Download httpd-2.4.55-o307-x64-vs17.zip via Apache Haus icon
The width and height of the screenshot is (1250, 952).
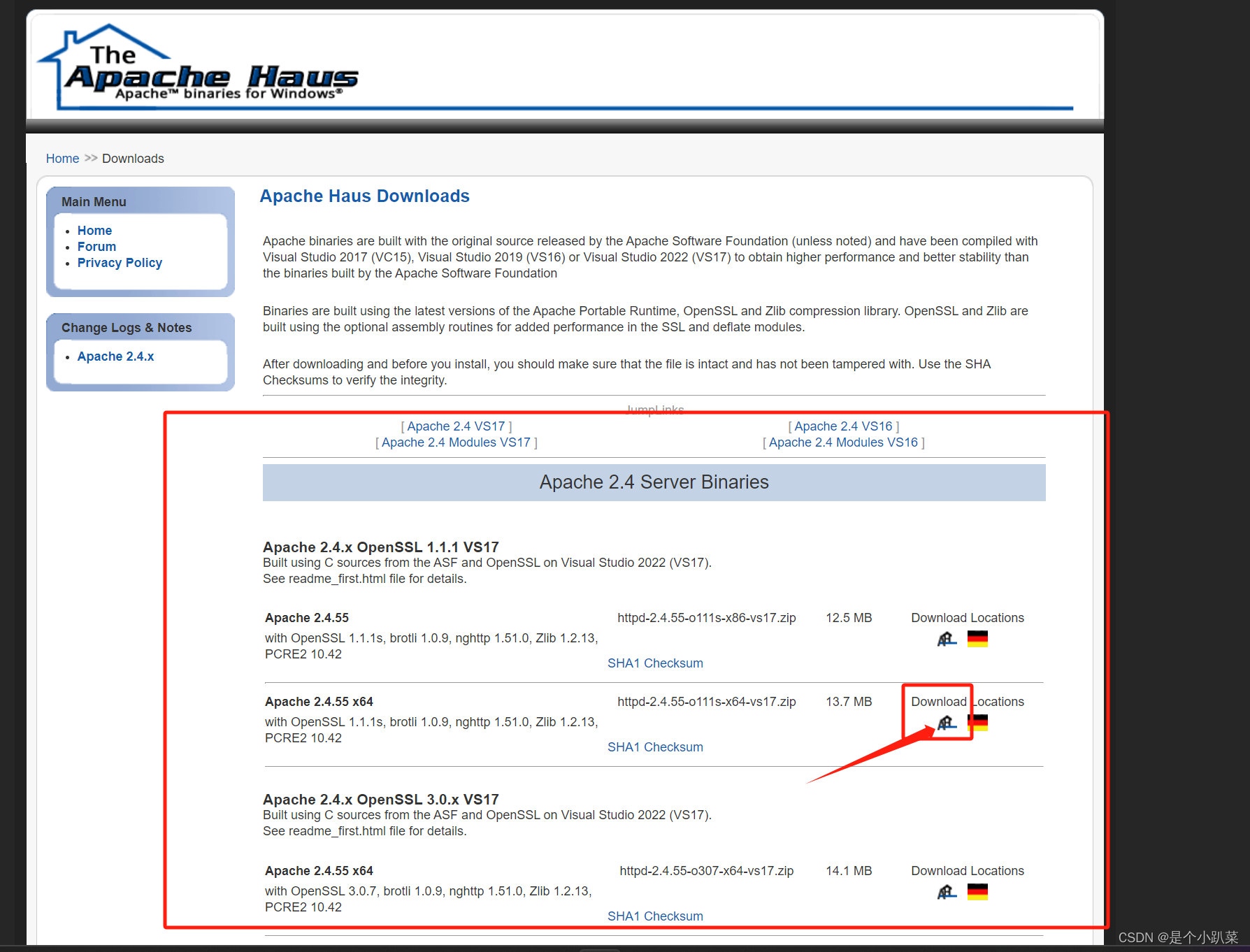click(947, 892)
